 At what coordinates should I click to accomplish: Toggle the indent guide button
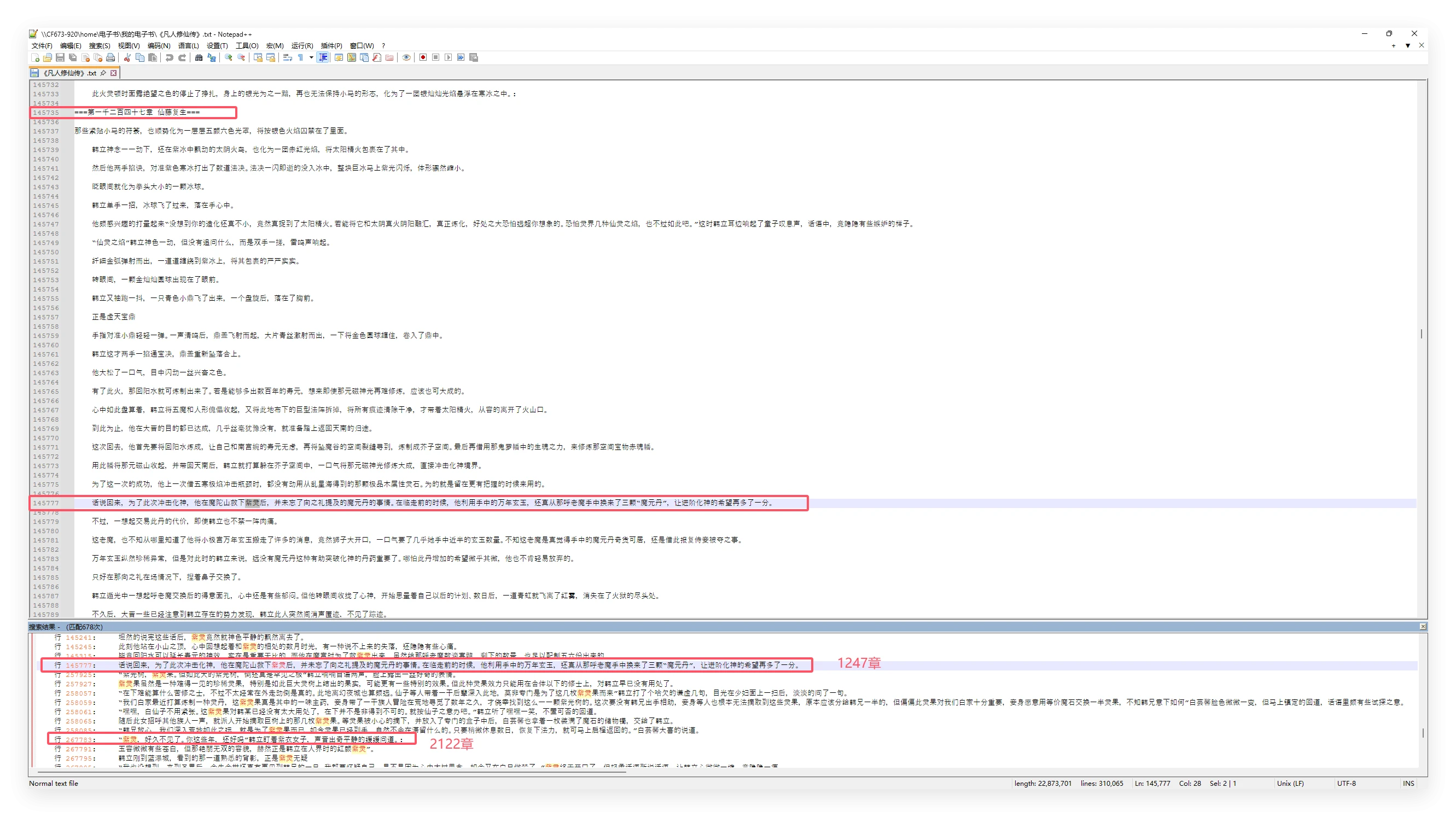pos(323,57)
